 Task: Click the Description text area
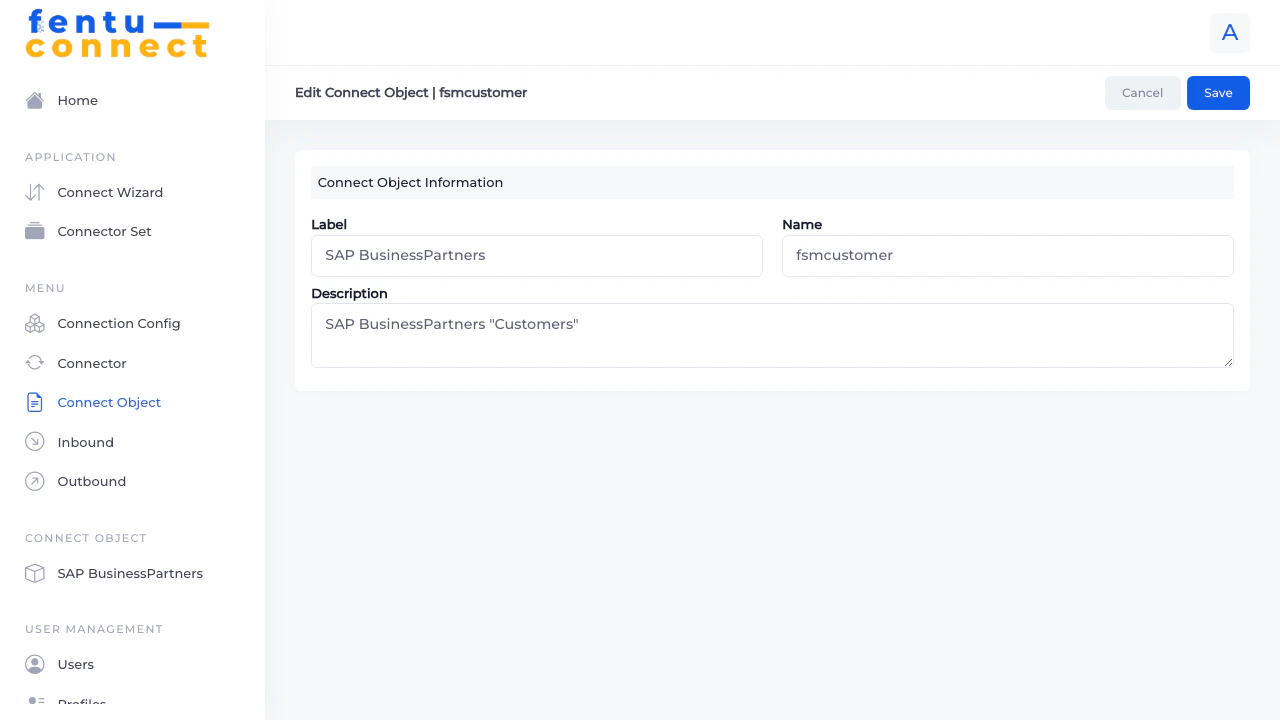tap(772, 335)
